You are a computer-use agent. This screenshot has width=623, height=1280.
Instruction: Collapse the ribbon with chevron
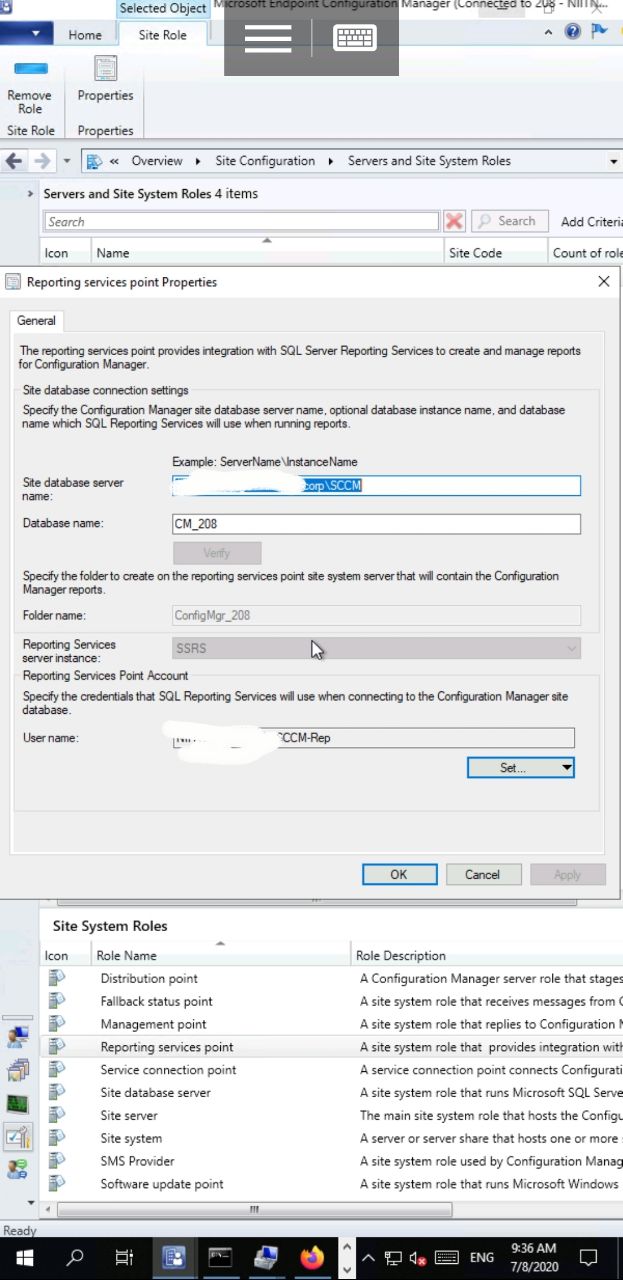point(548,32)
